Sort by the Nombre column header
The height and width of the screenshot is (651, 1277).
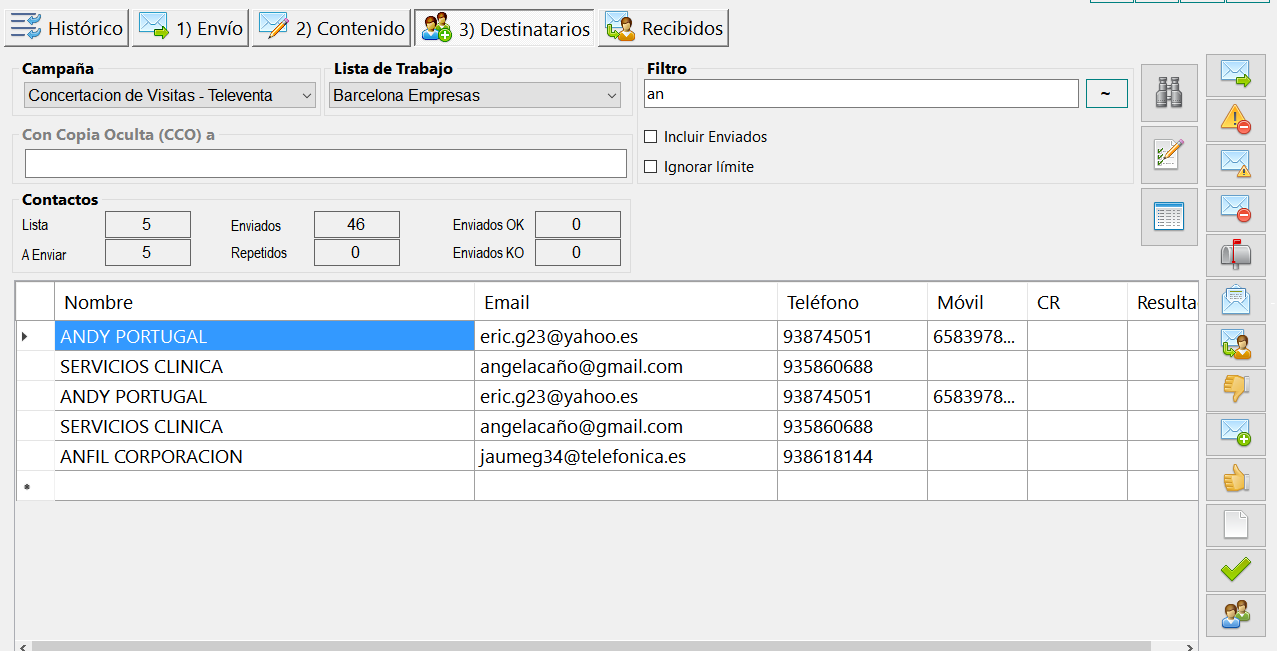(x=265, y=302)
